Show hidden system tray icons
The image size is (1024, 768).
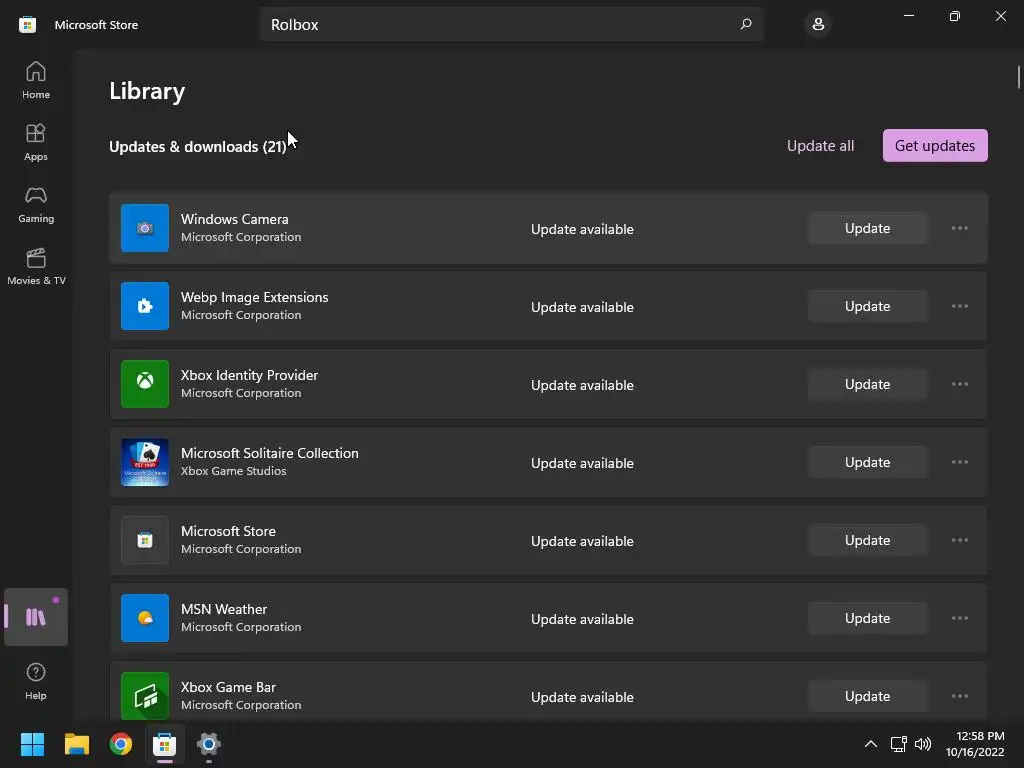[x=871, y=744]
